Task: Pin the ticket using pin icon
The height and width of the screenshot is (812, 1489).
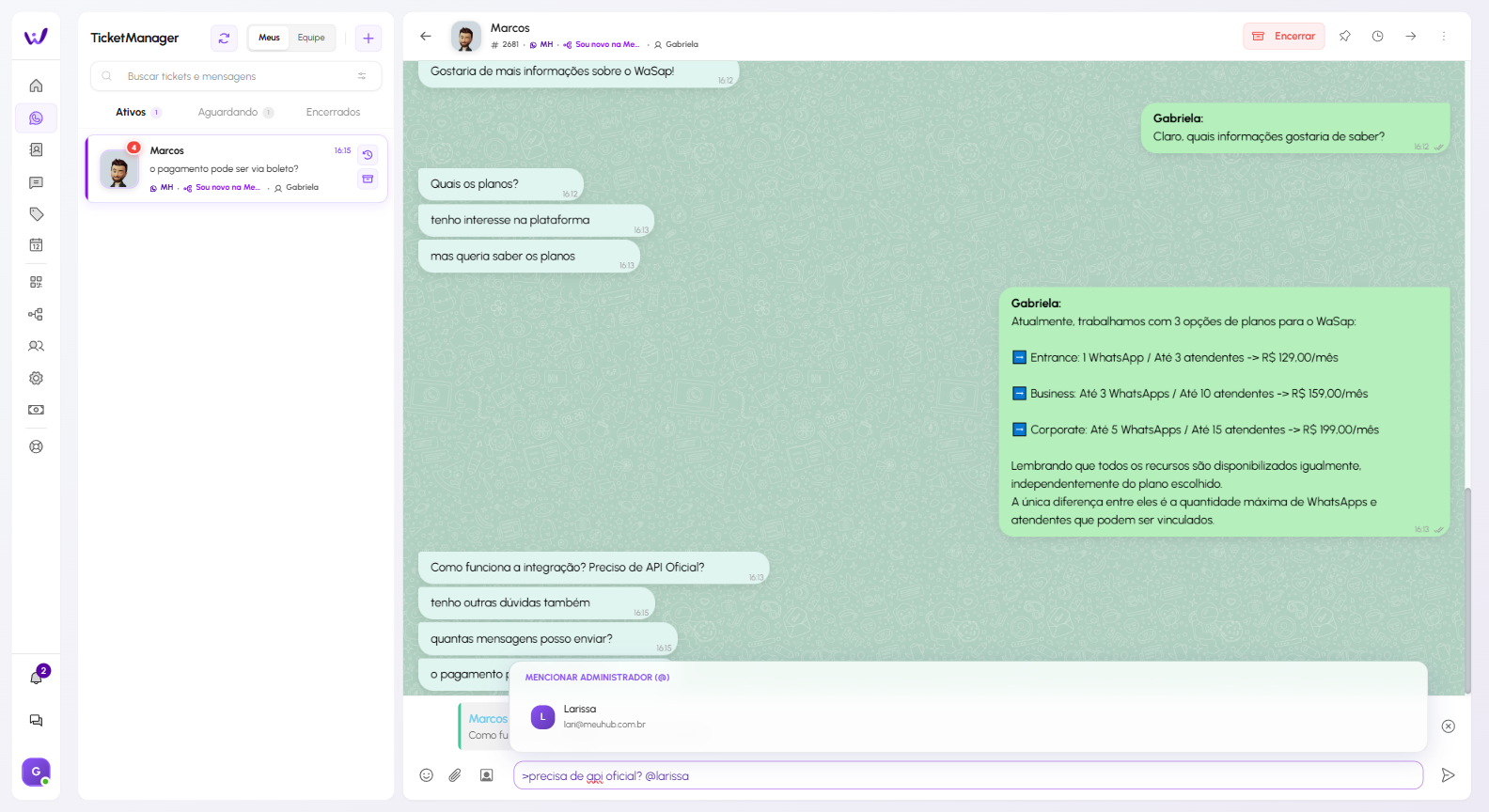Action: coord(1344,37)
